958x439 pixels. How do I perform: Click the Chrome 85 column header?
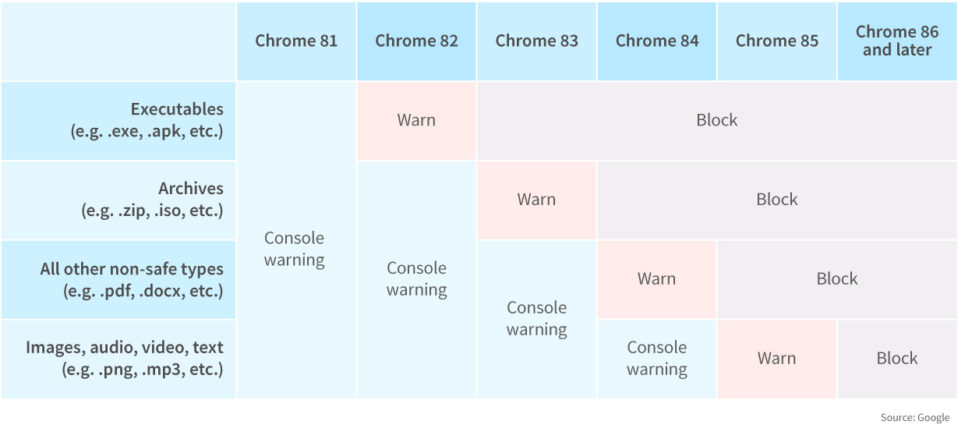(x=777, y=41)
